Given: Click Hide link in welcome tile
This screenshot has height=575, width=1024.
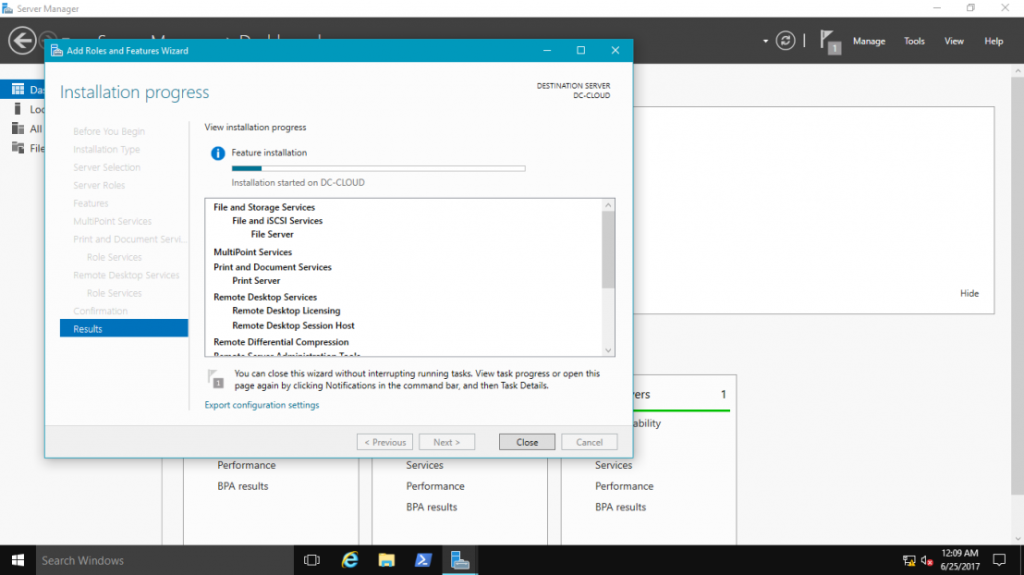Looking at the screenshot, I should point(969,293).
